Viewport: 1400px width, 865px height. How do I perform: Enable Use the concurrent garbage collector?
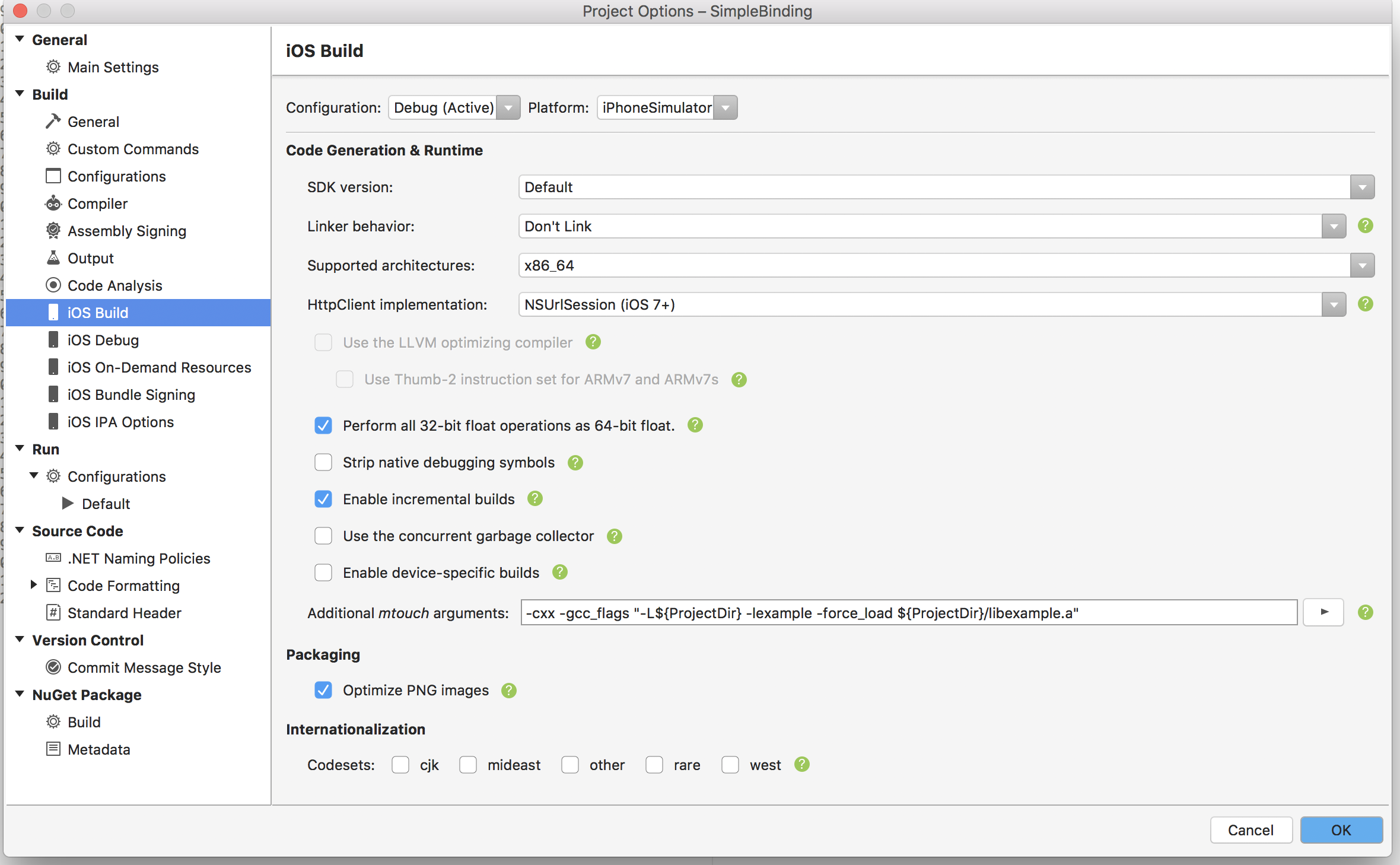[323, 536]
